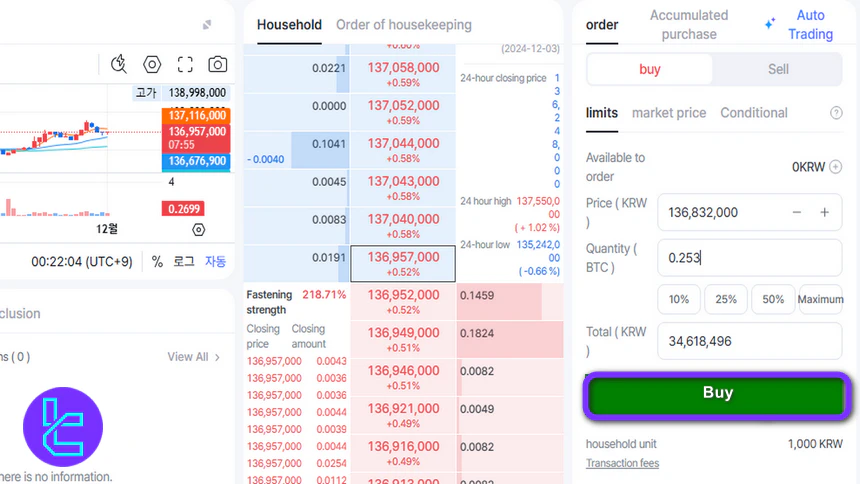Toggle percent scale on chart
860x484 pixels.
pos(157,262)
